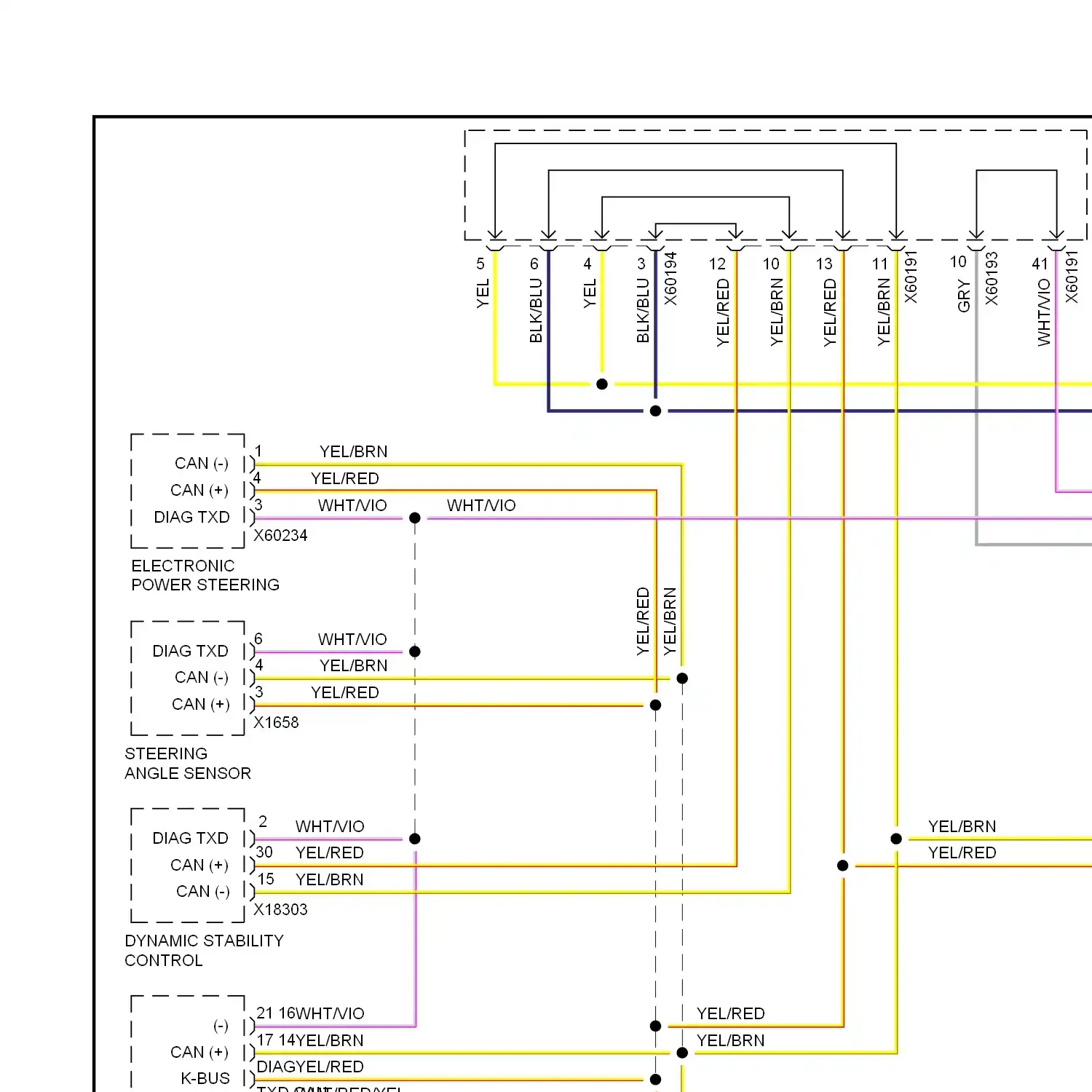Click the YEL/BRN label on pin 1 of X60234
This screenshot has width=1092, height=1092.
pyautogui.click(x=354, y=451)
